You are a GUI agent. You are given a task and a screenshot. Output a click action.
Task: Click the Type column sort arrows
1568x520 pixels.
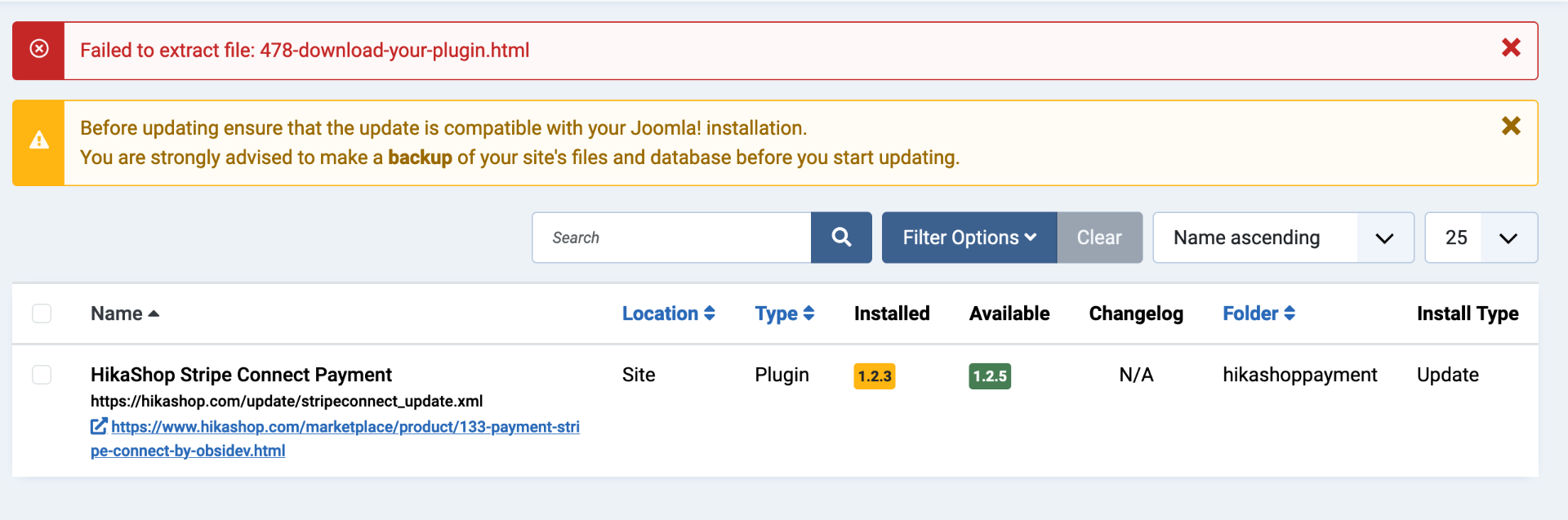[808, 313]
